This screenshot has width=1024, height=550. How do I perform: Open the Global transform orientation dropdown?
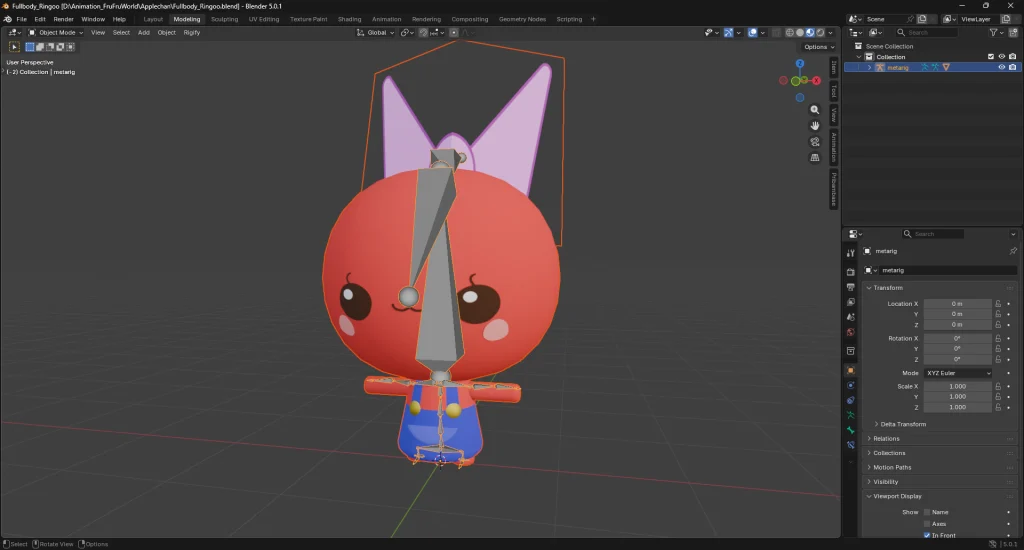[376, 33]
